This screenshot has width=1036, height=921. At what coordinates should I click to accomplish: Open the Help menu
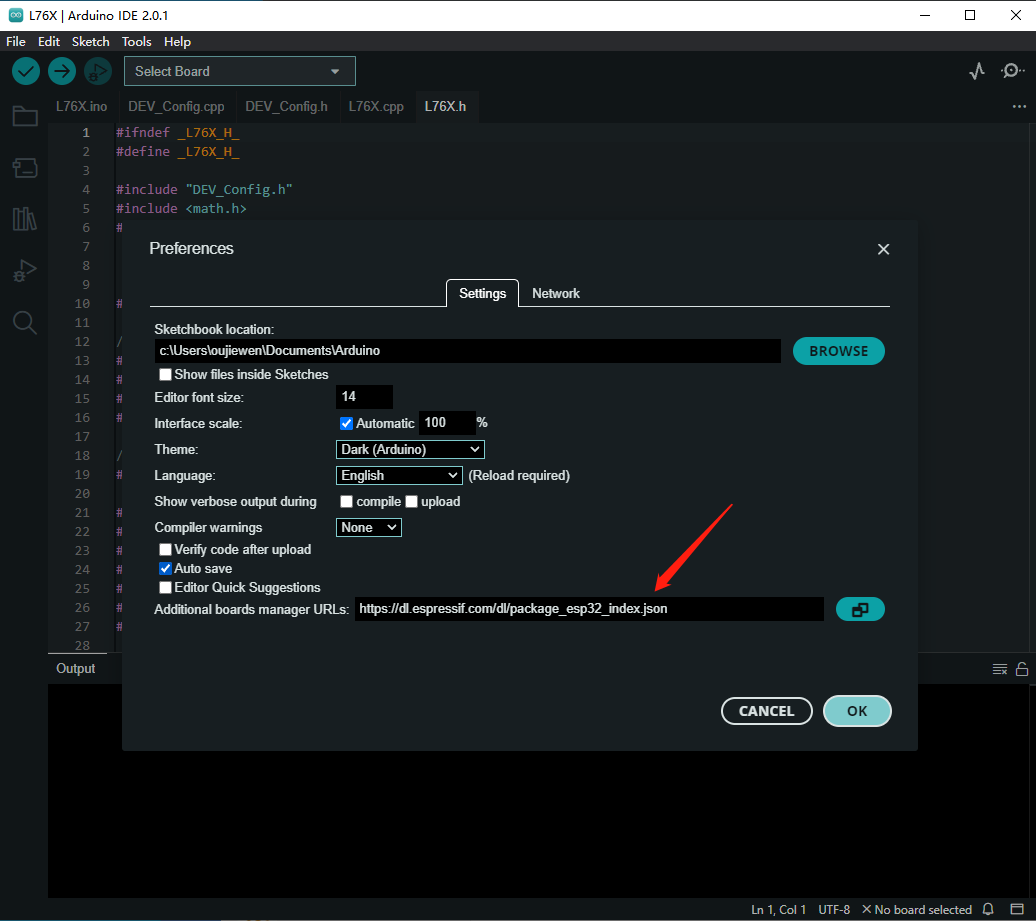click(177, 42)
